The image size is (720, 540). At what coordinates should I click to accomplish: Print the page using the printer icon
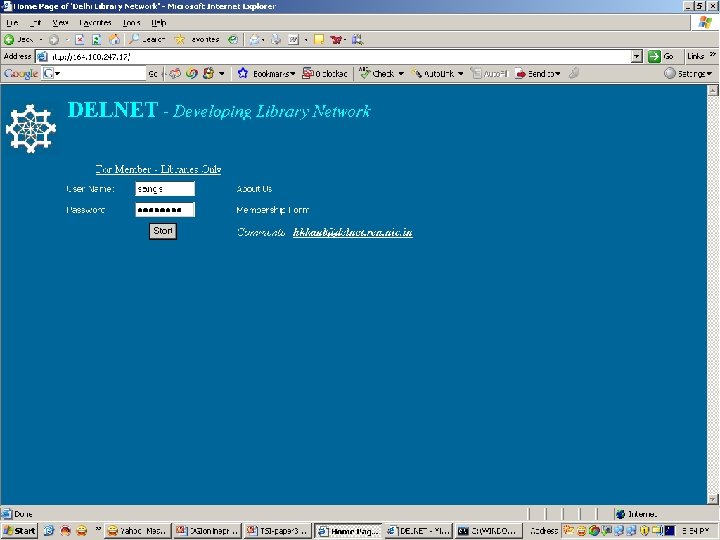(276, 39)
